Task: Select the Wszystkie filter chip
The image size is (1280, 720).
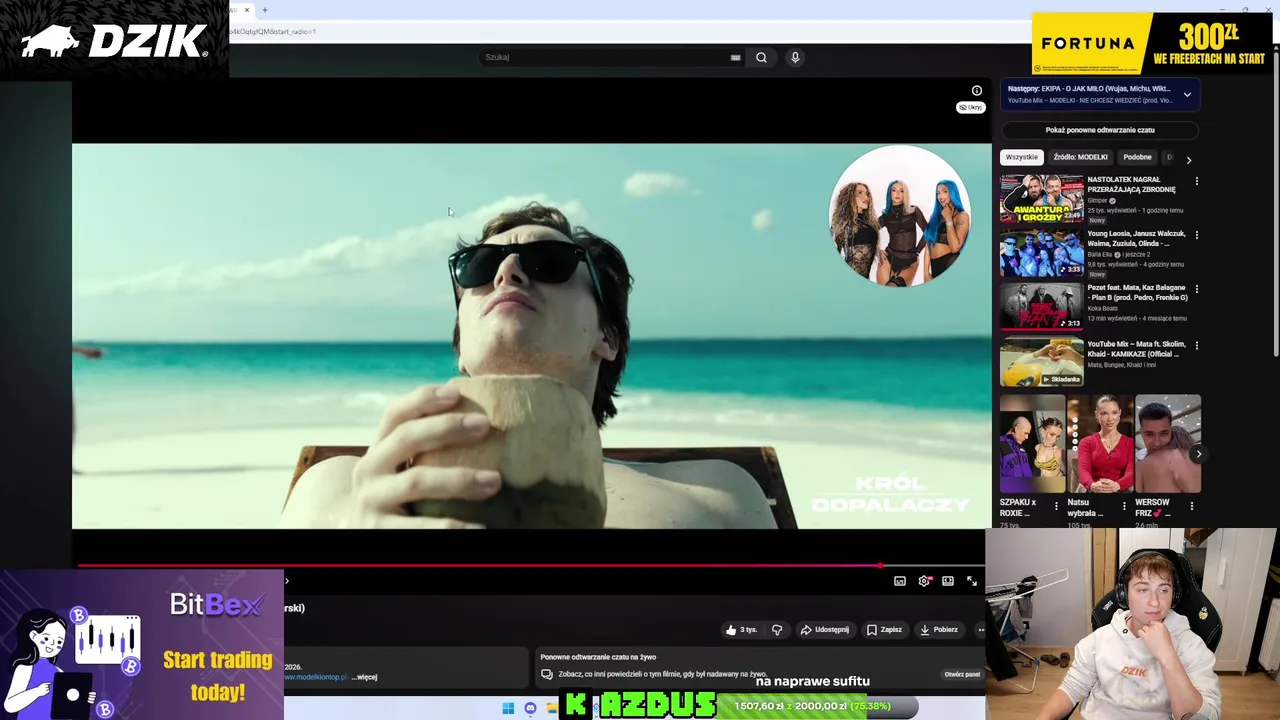Action: click(1022, 157)
